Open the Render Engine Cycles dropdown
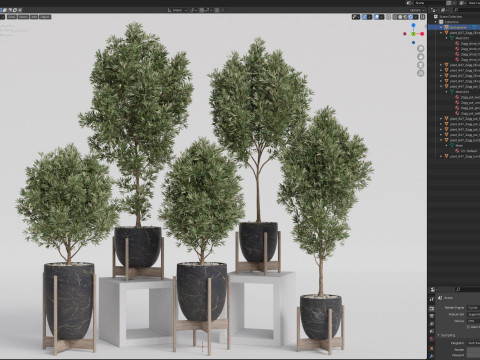This screenshot has width=480, height=360. tap(473, 307)
